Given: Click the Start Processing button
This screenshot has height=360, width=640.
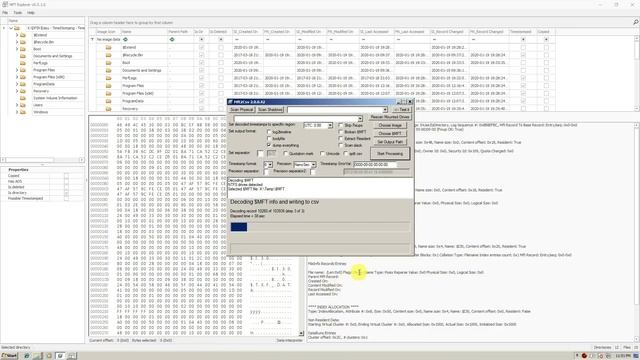Looking at the screenshot, I should tap(390, 153).
